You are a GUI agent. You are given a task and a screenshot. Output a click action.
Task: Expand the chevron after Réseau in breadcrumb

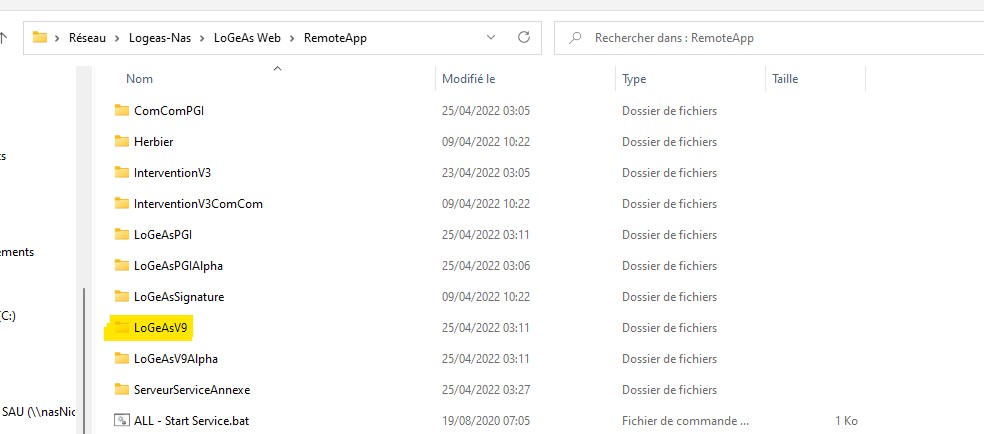click(118, 38)
